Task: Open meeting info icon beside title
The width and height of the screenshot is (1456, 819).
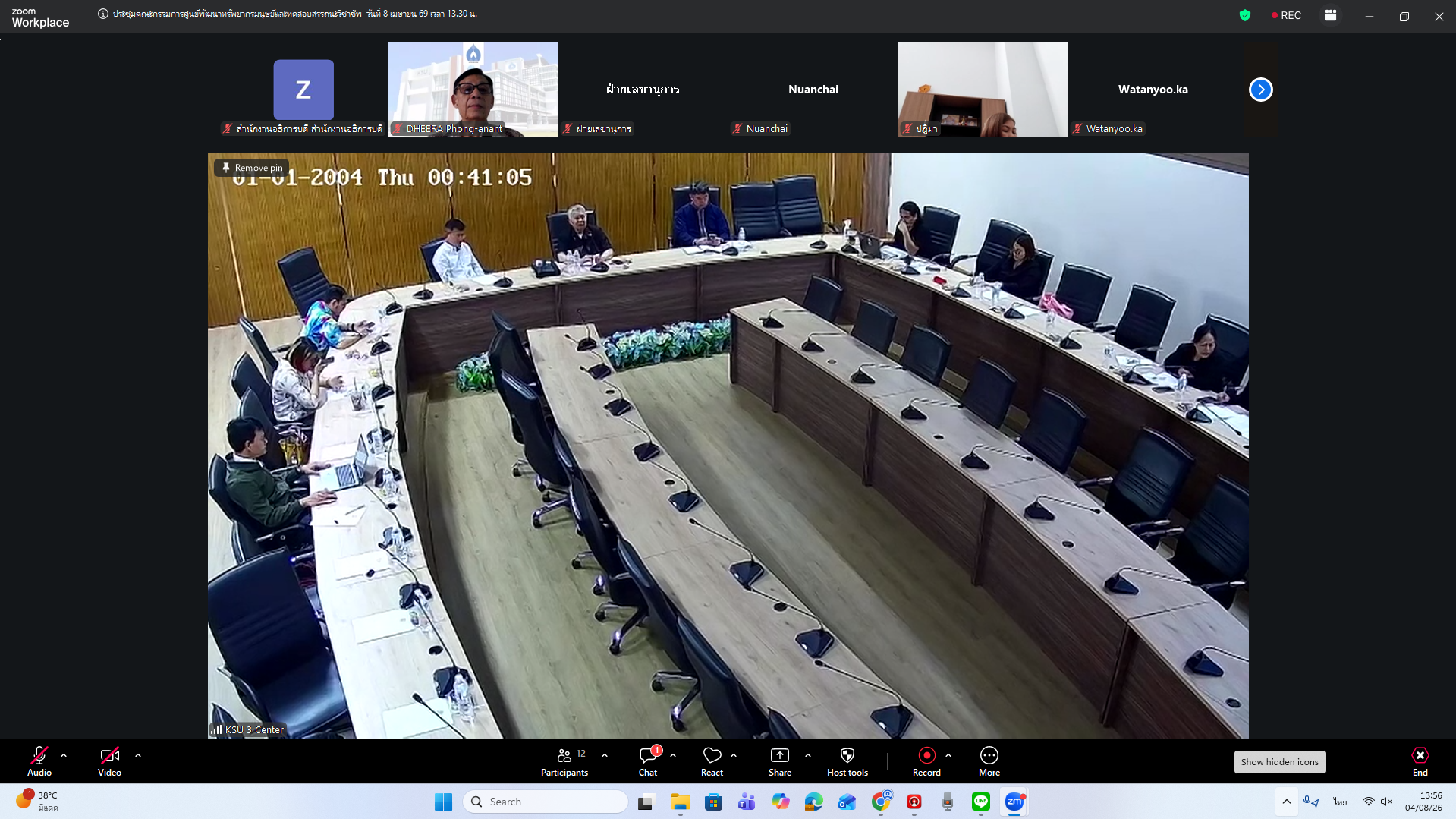Action: (x=103, y=14)
